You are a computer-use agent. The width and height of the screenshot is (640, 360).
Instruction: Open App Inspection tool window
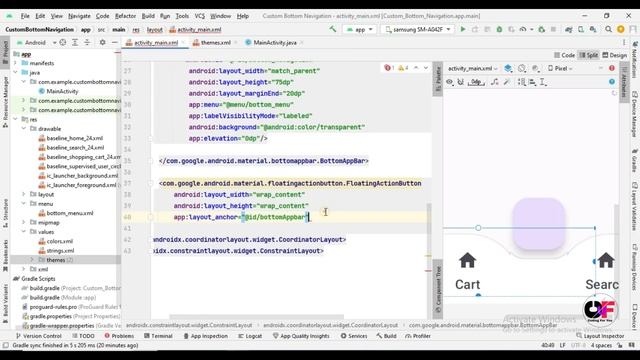click(205, 336)
